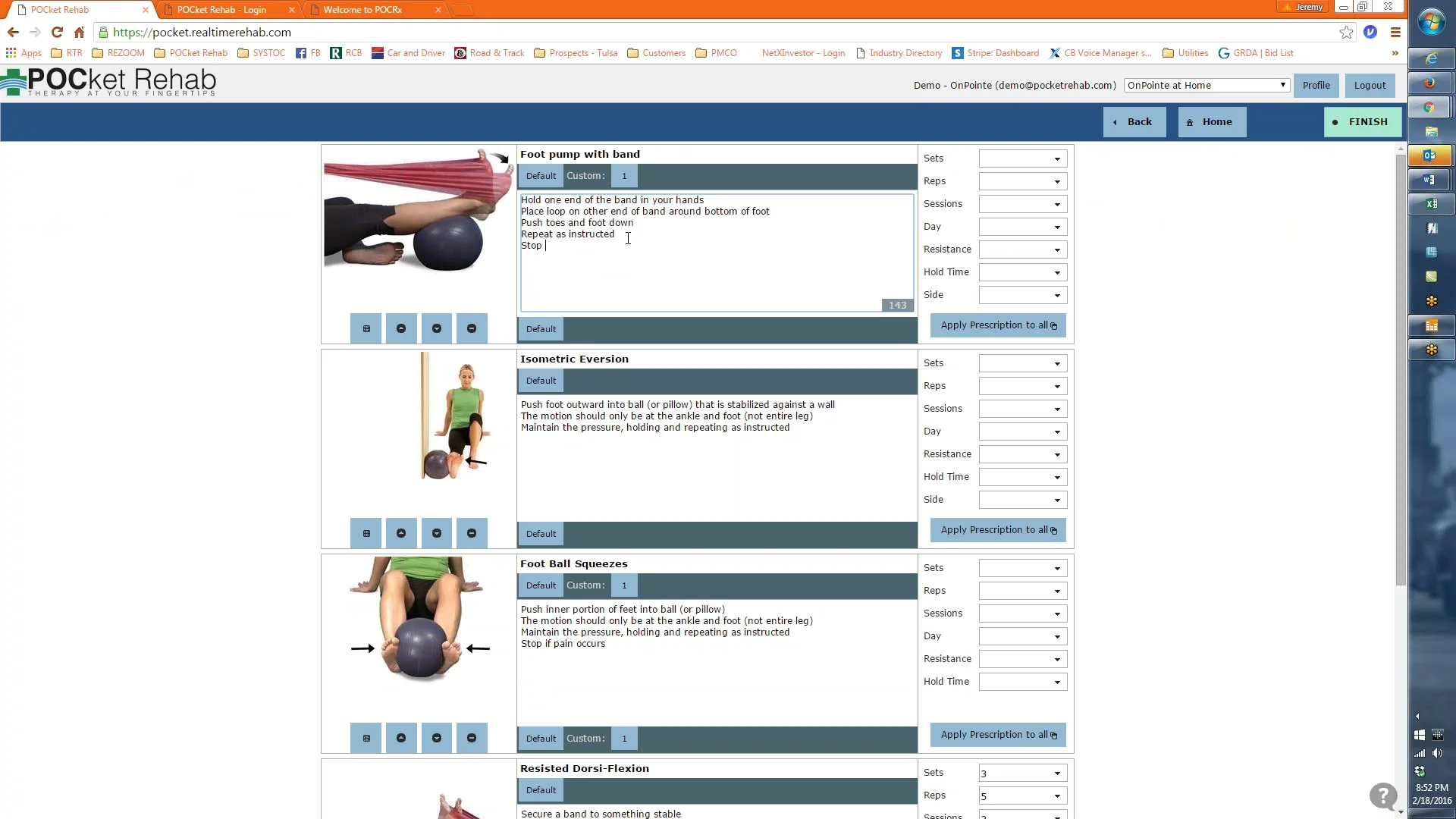Open Excel from taskbar

click(x=1431, y=204)
